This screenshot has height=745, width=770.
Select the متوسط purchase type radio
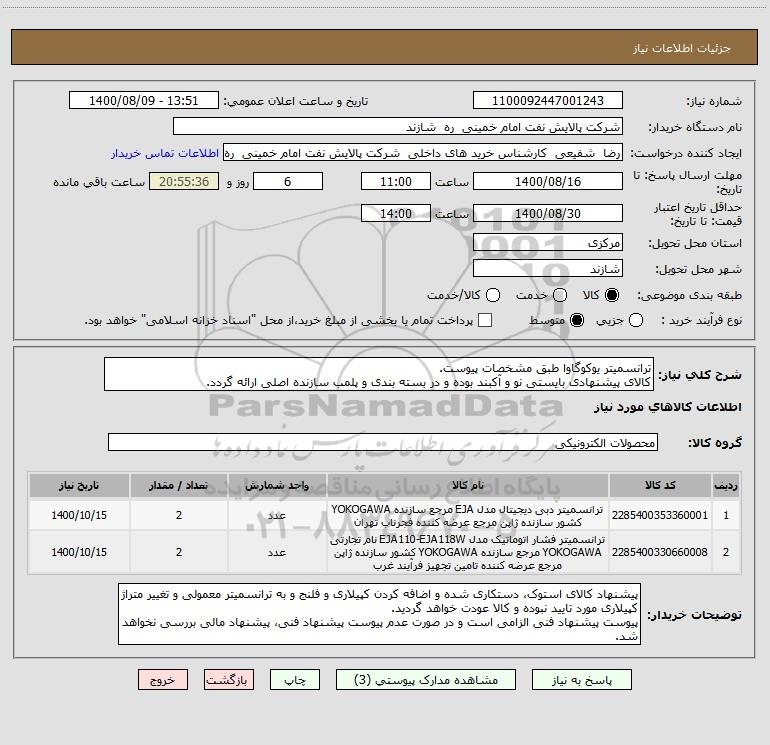coord(577,320)
